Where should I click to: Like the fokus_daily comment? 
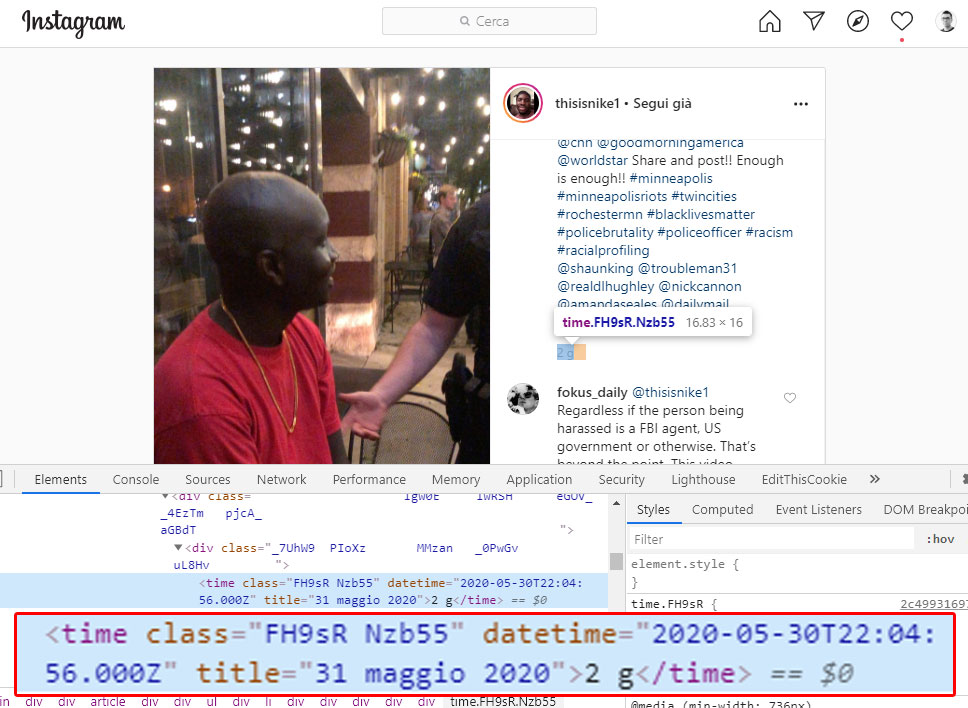click(790, 398)
